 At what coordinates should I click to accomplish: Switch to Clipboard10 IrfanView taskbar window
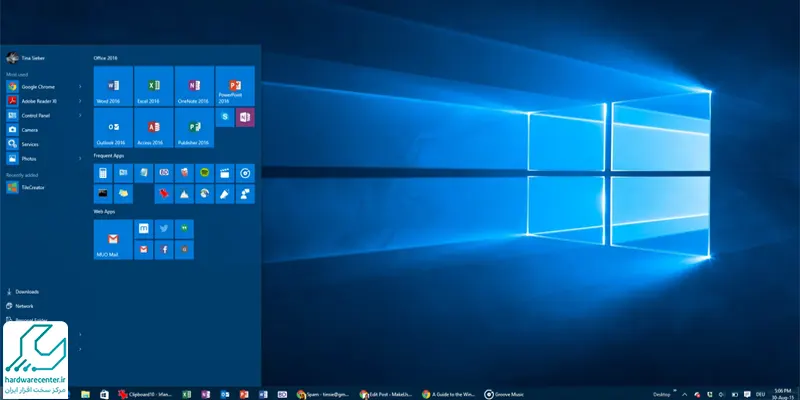click(x=146, y=394)
